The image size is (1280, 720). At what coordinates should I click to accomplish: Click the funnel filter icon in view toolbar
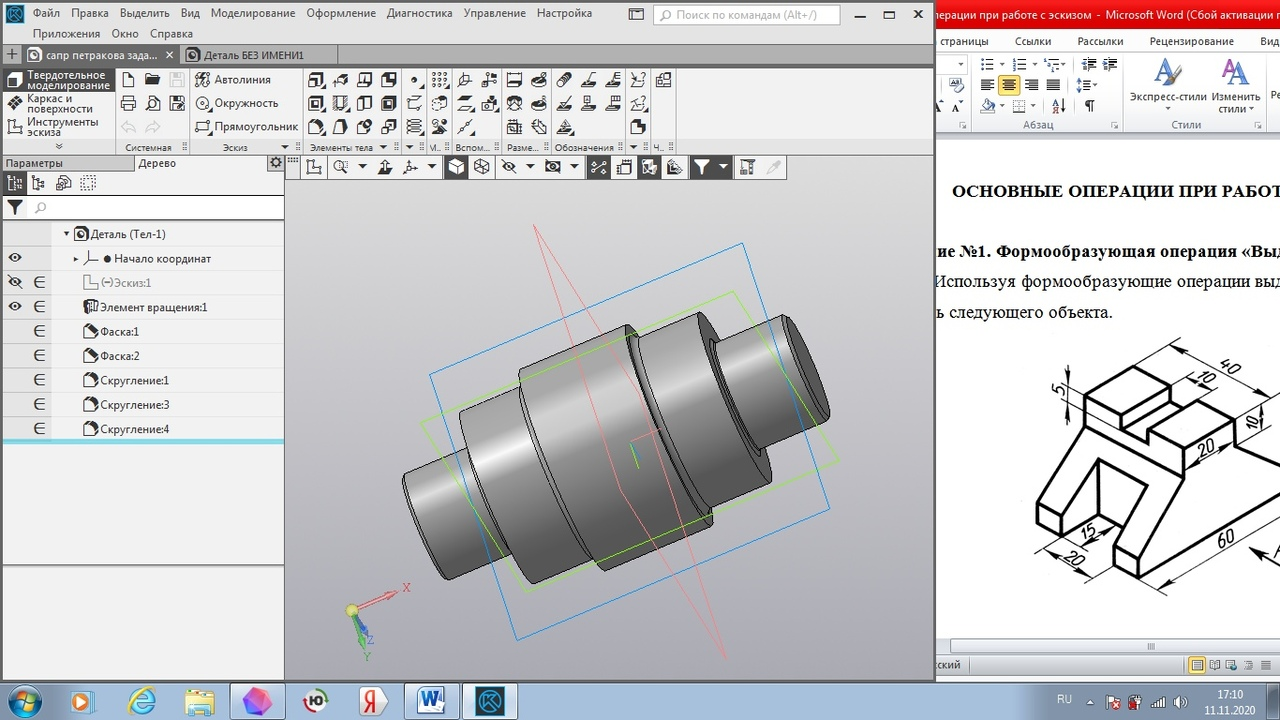(x=702, y=167)
